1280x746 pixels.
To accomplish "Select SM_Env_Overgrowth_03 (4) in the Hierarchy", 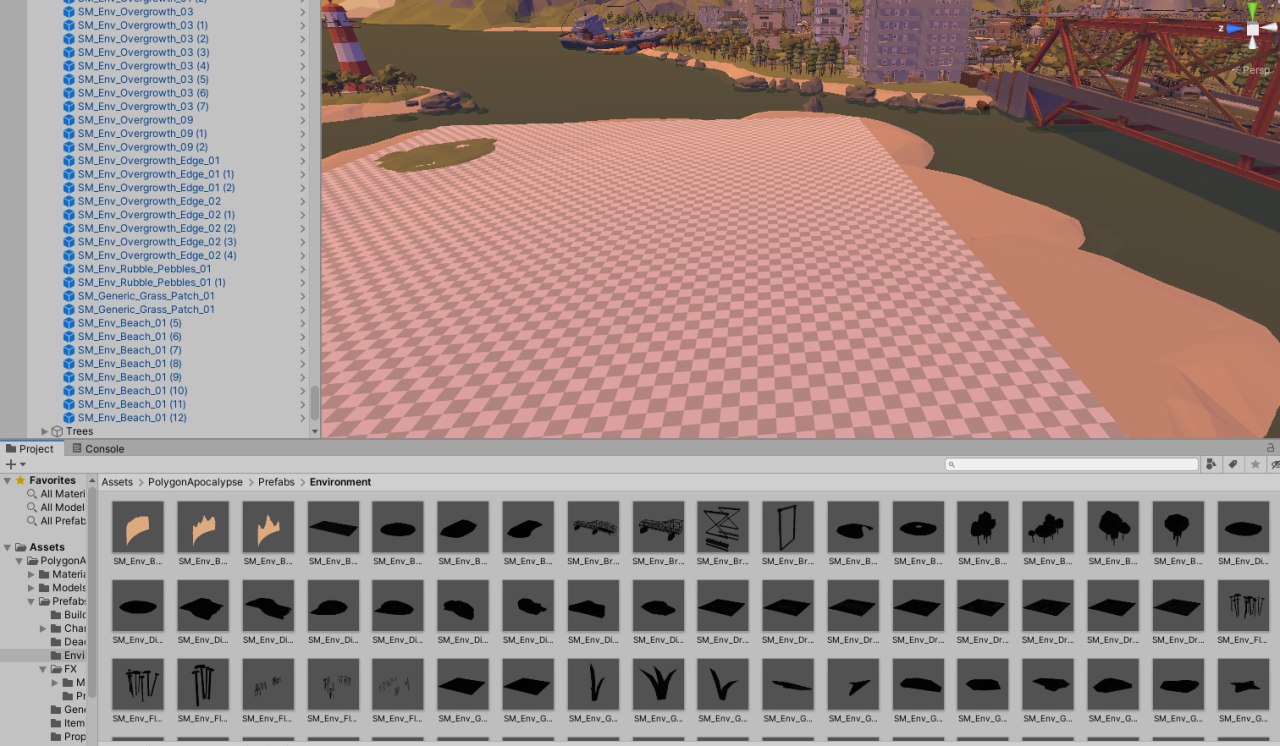I will tap(143, 66).
